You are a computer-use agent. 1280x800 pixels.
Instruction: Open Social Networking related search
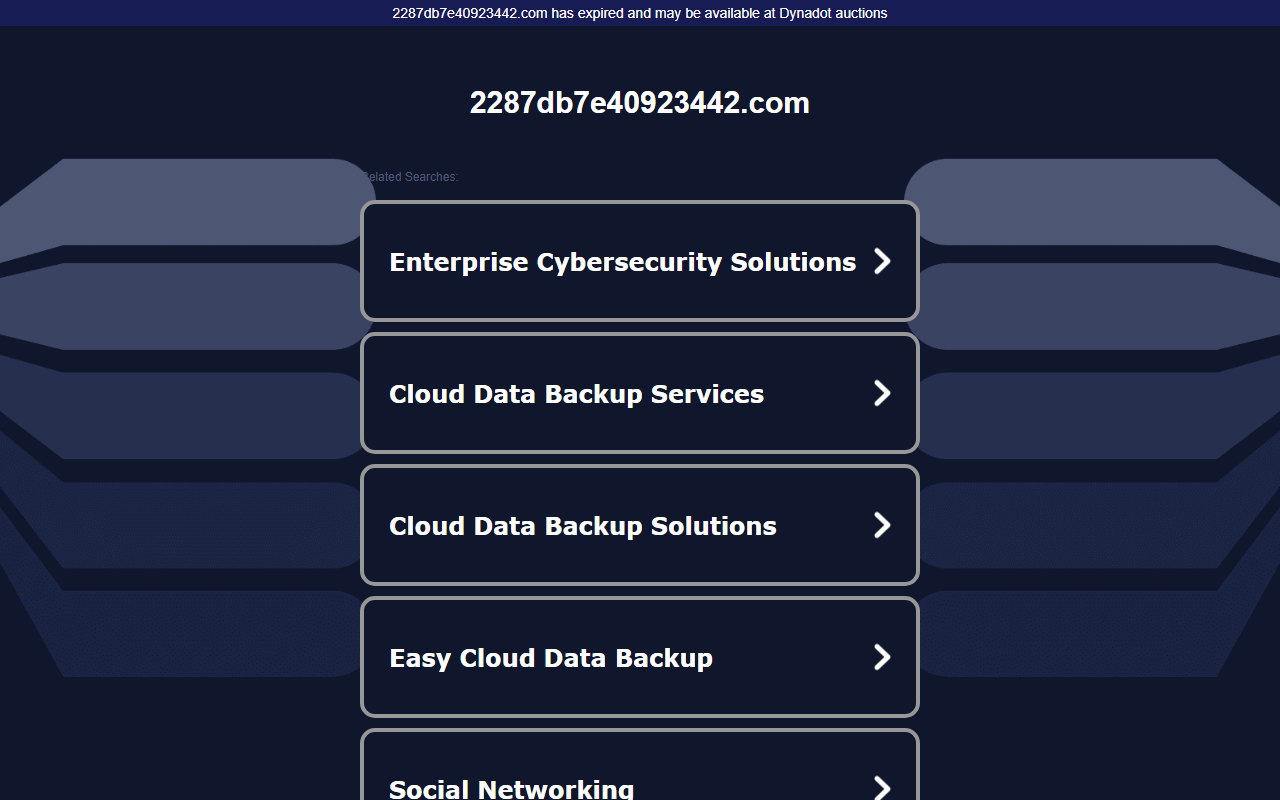pos(640,765)
